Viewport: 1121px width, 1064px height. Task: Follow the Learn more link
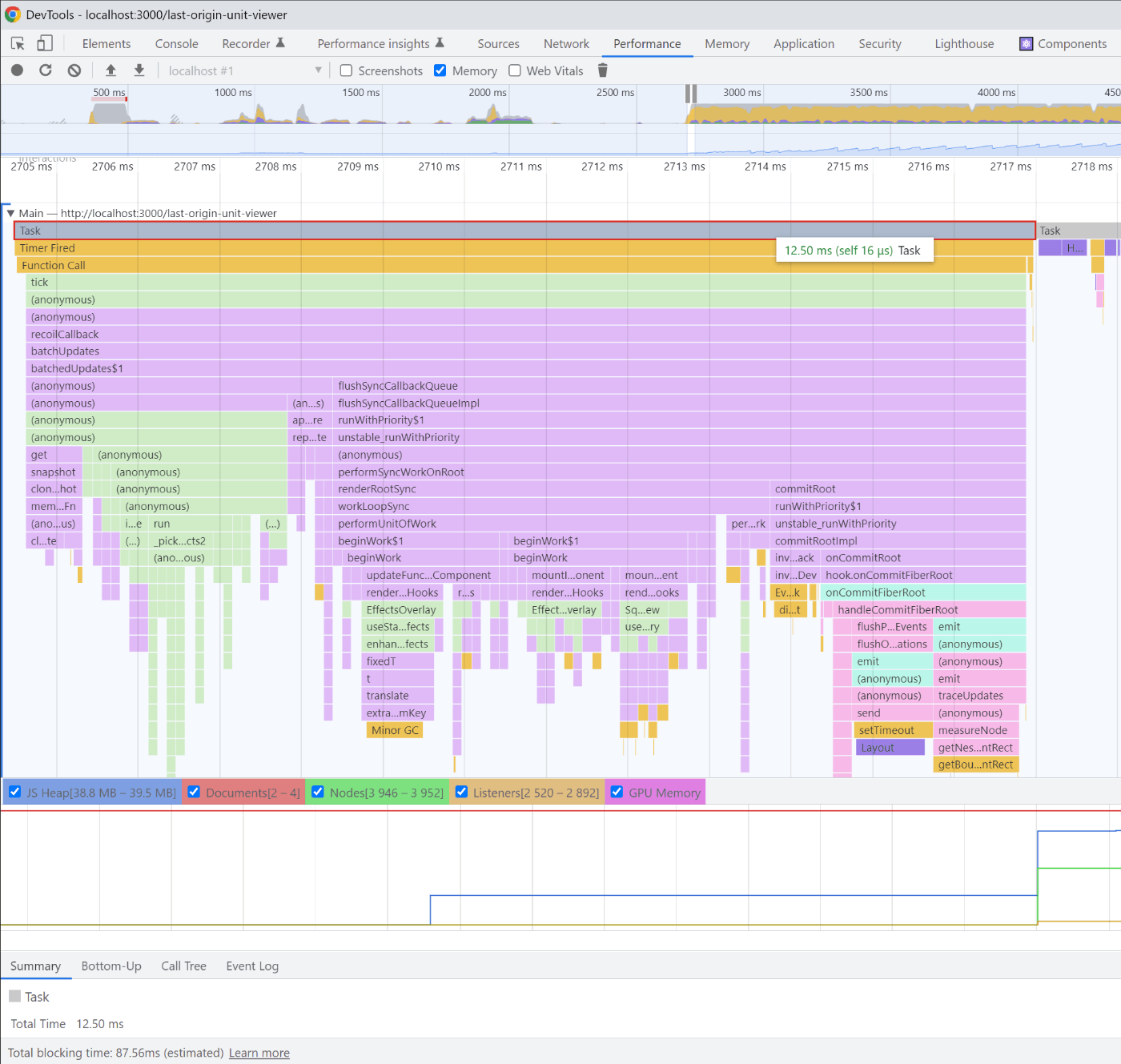(x=259, y=1053)
